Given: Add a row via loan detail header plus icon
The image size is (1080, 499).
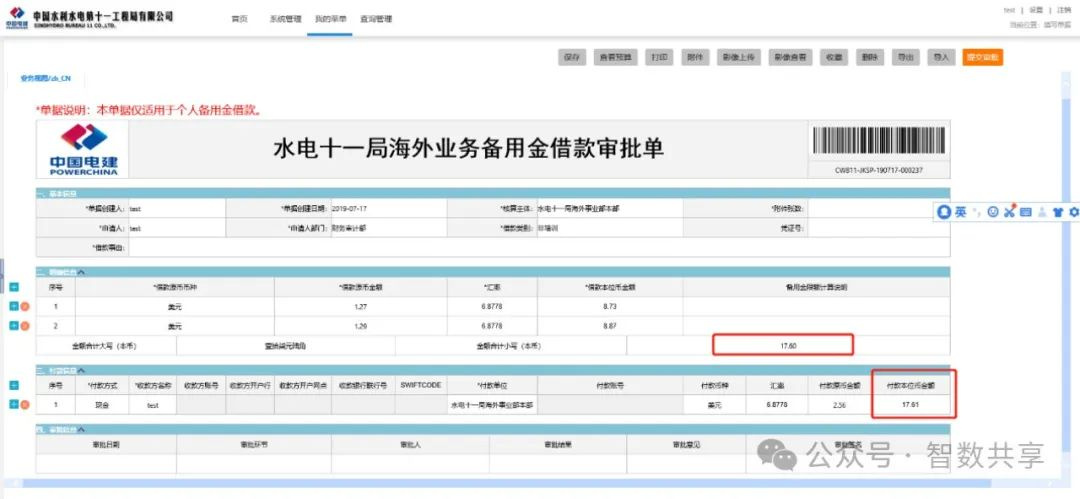Looking at the screenshot, I should [14, 287].
